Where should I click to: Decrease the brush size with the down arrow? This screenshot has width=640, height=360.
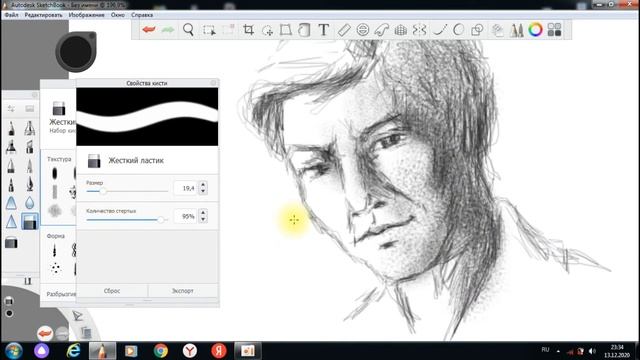pyautogui.click(x=203, y=191)
